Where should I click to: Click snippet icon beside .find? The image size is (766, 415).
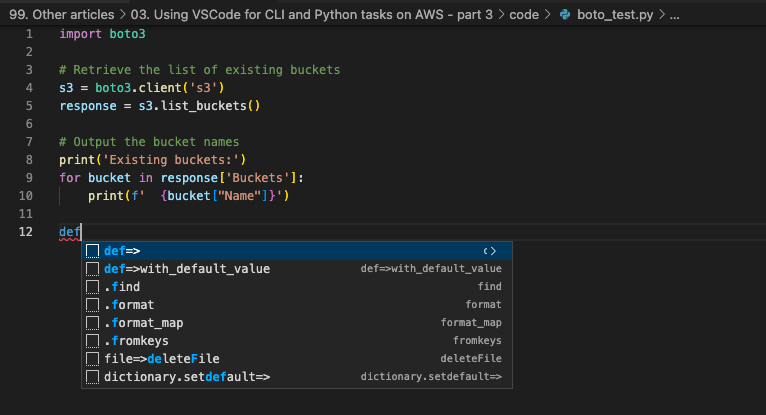pyautogui.click(x=92, y=287)
